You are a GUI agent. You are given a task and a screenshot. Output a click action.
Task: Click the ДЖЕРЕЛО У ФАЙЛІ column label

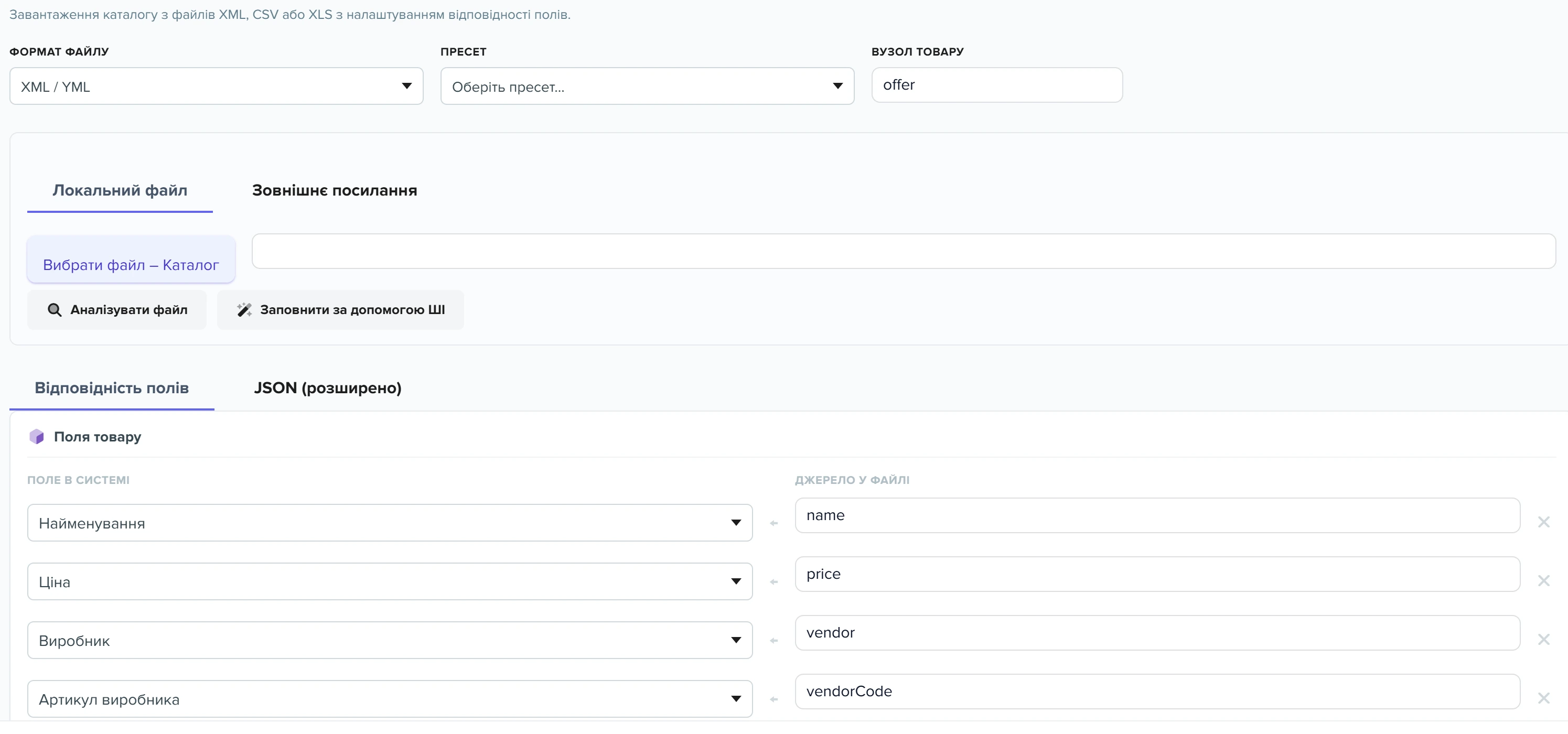(x=852, y=480)
